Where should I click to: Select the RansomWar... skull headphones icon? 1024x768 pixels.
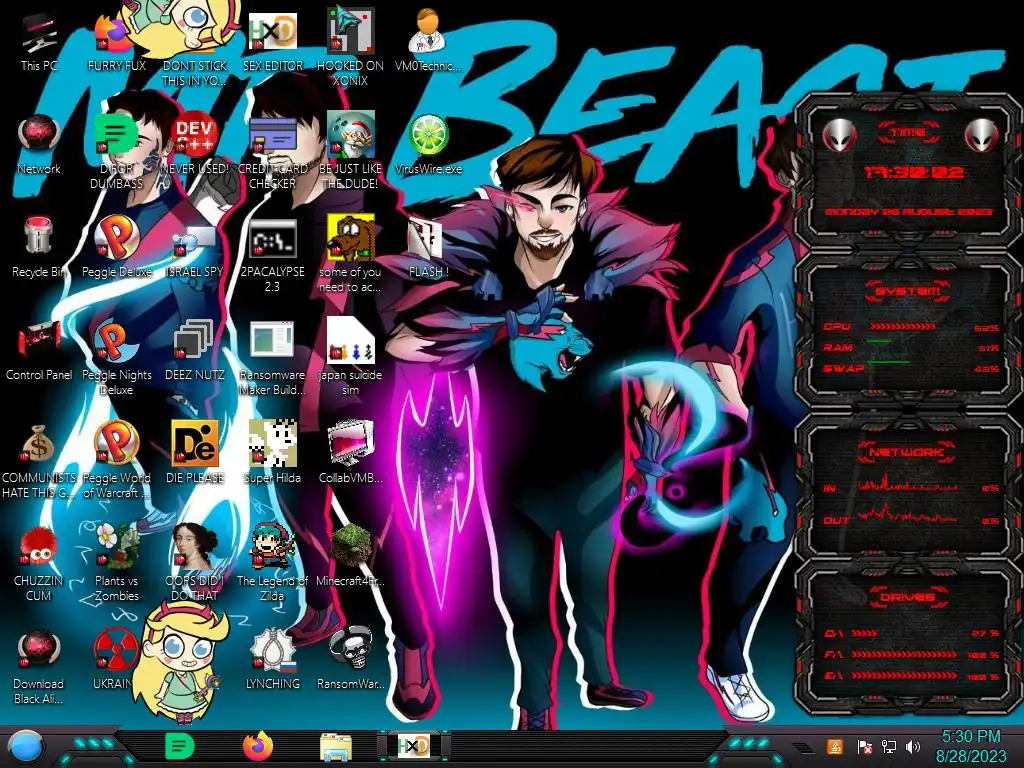point(350,658)
